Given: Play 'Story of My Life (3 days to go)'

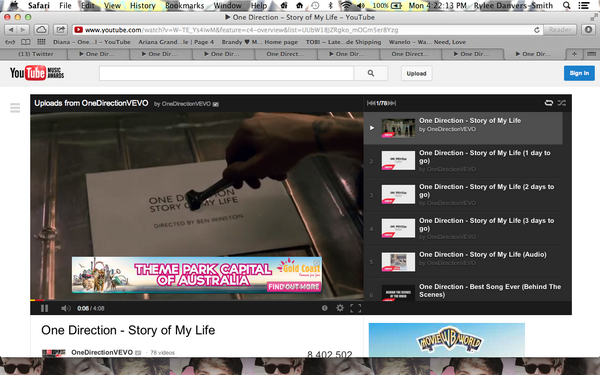Looking at the screenshot, I should point(463,229).
